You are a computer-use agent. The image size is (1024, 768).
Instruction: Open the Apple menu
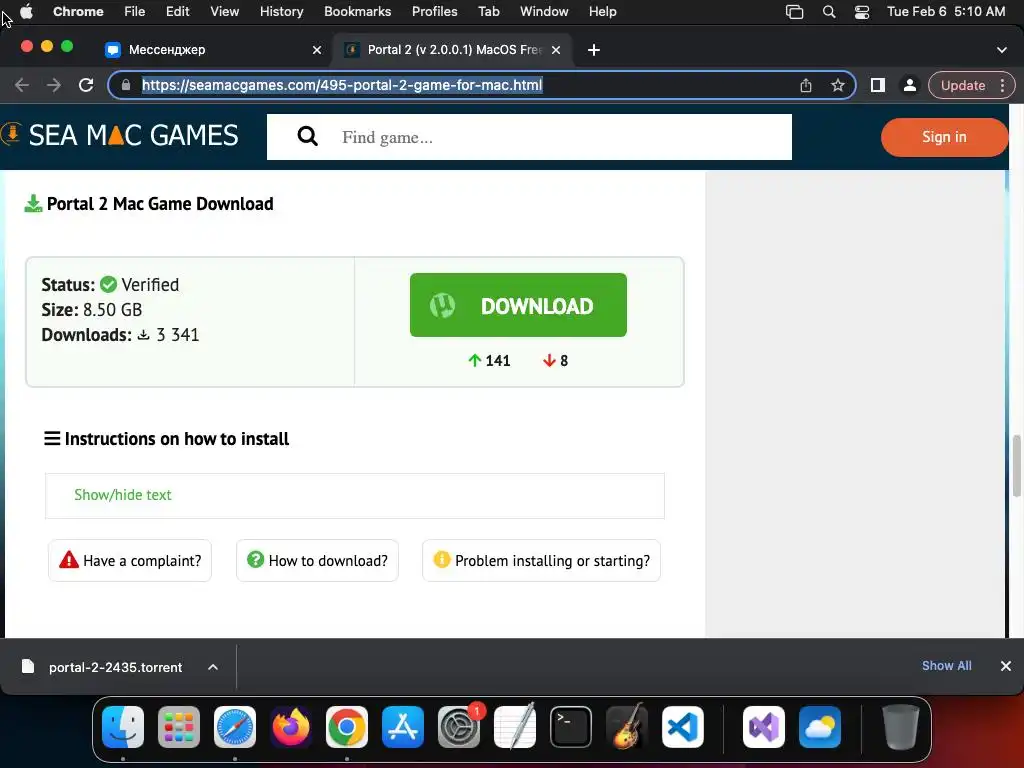point(26,12)
